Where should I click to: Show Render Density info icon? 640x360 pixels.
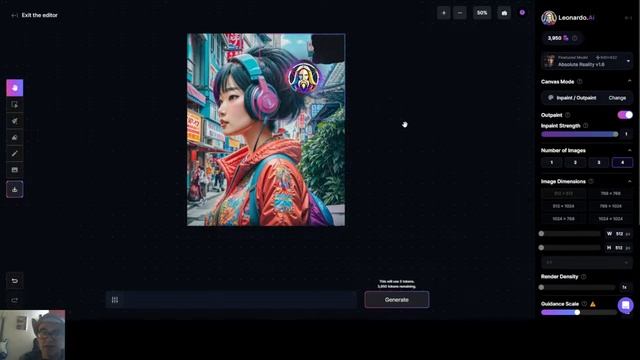[584, 277]
